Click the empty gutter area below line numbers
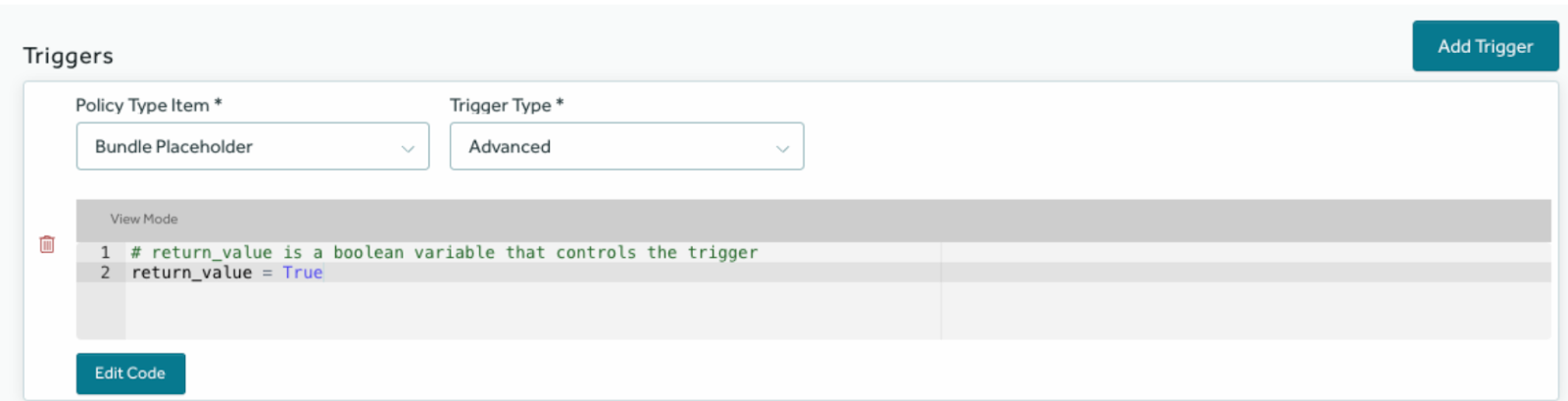 (x=101, y=312)
